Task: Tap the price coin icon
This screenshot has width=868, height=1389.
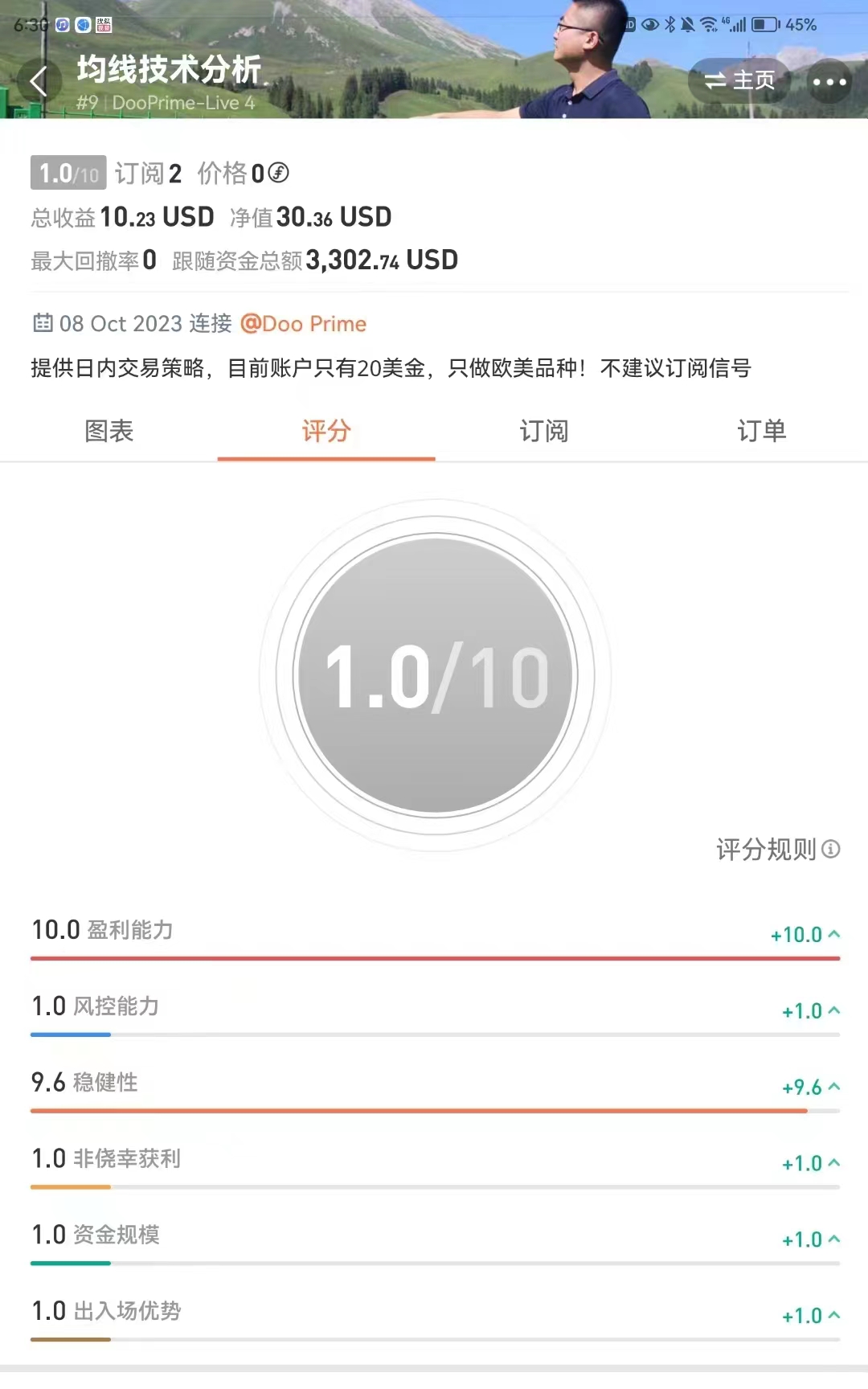Action: tap(278, 173)
